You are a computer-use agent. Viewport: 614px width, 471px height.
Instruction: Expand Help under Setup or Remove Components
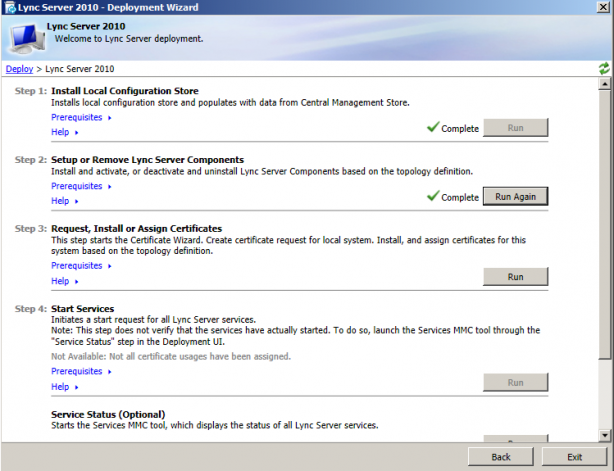[65, 201]
